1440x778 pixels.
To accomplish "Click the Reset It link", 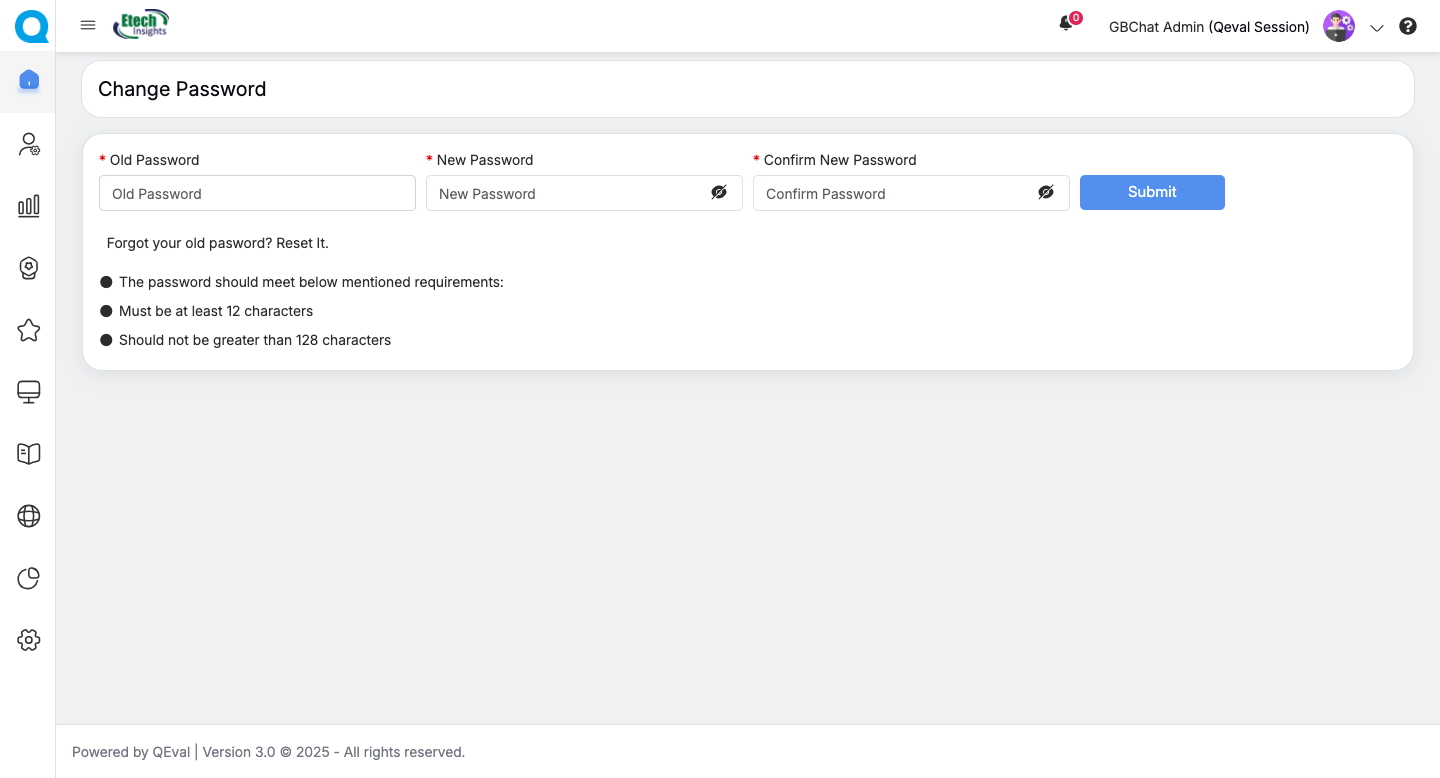I will pos(302,243).
